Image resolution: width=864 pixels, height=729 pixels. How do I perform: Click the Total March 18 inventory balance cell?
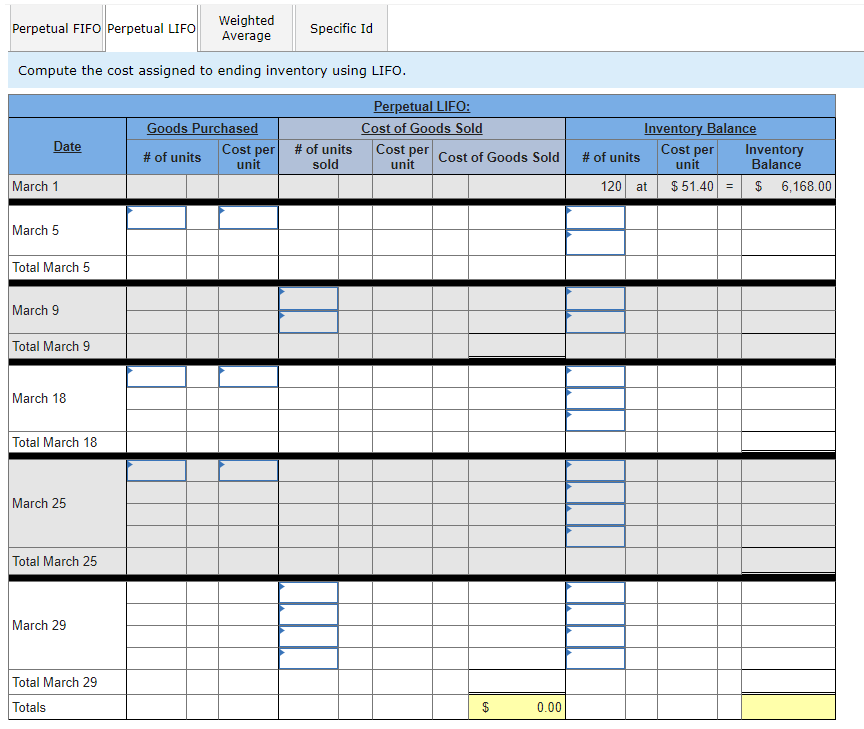pyautogui.click(x=788, y=442)
